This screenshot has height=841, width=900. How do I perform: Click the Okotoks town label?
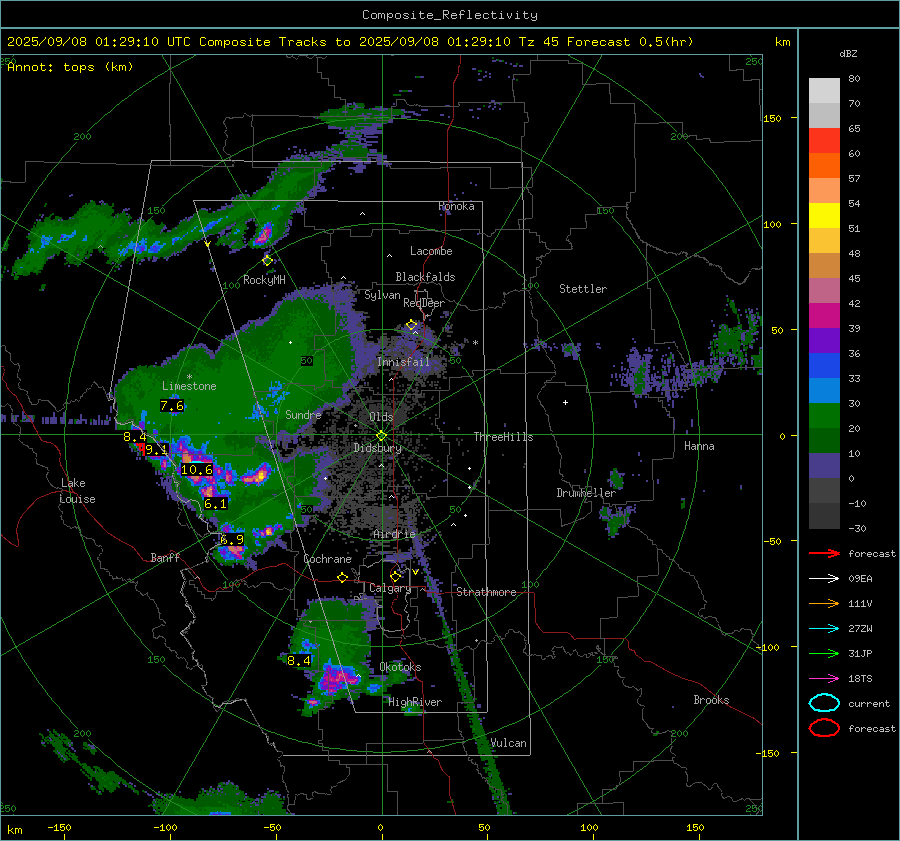pyautogui.click(x=400, y=667)
